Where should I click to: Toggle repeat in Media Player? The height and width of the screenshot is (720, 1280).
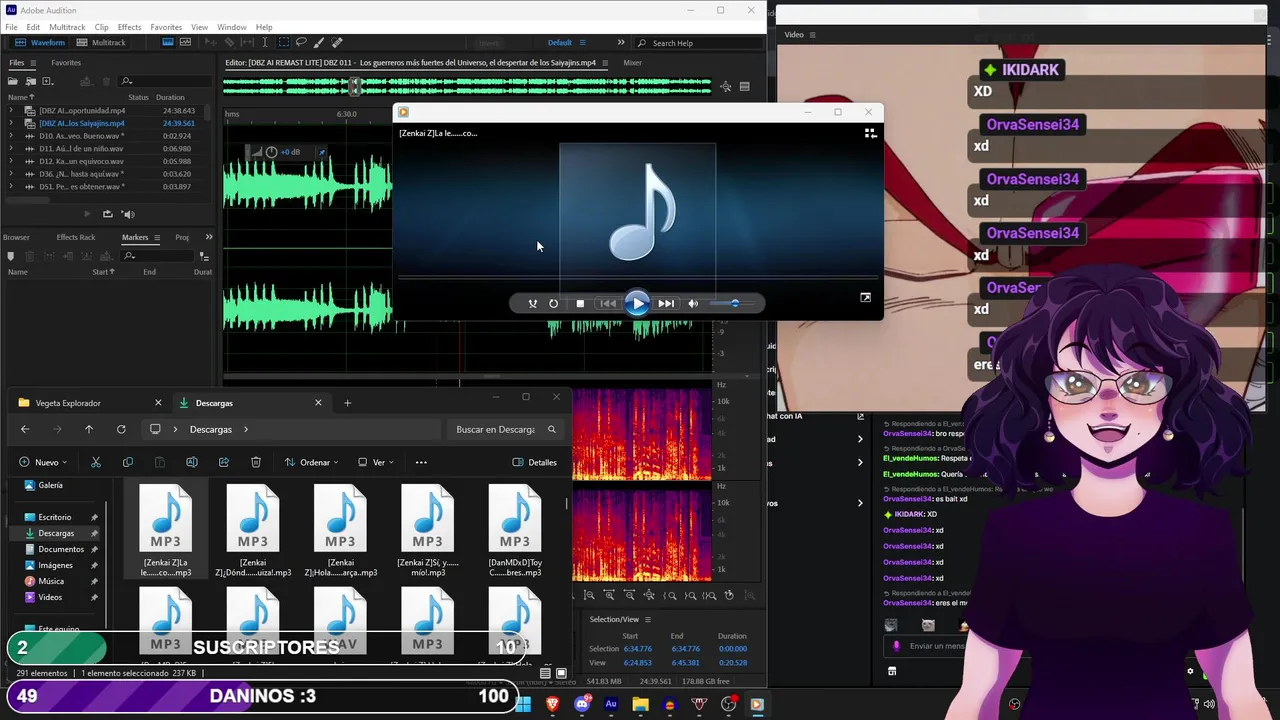click(553, 303)
